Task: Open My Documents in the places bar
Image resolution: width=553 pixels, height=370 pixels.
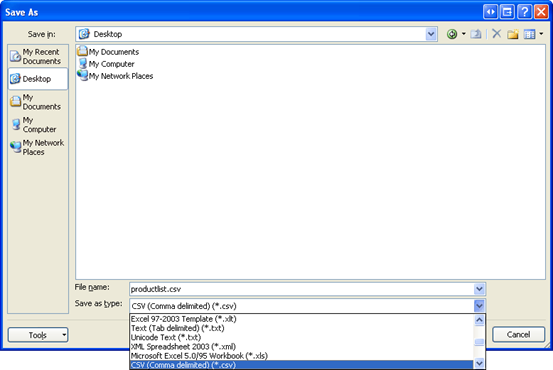Action: coord(38,102)
